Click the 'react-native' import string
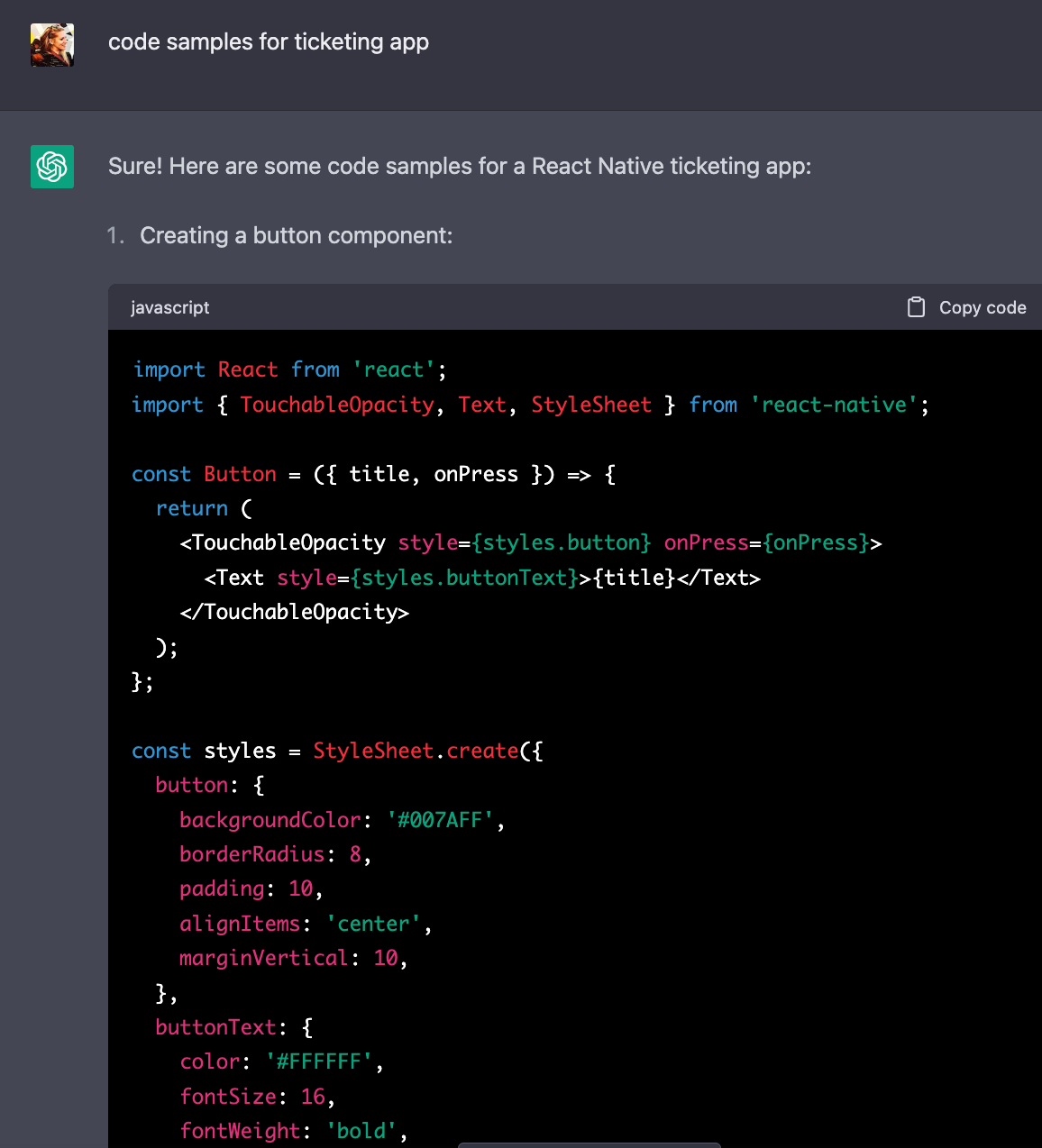 (834, 405)
